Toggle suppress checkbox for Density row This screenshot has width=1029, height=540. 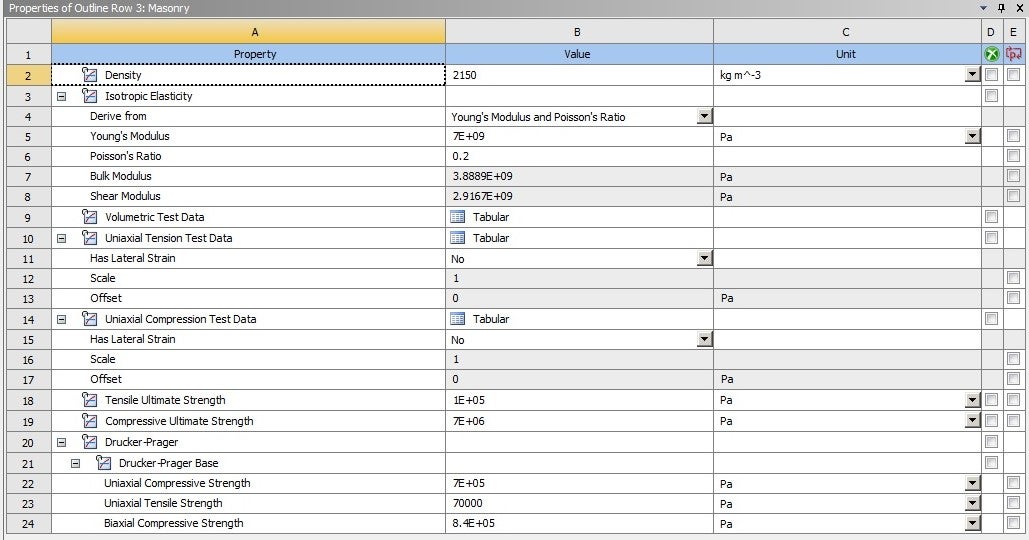pyautogui.click(x=992, y=75)
